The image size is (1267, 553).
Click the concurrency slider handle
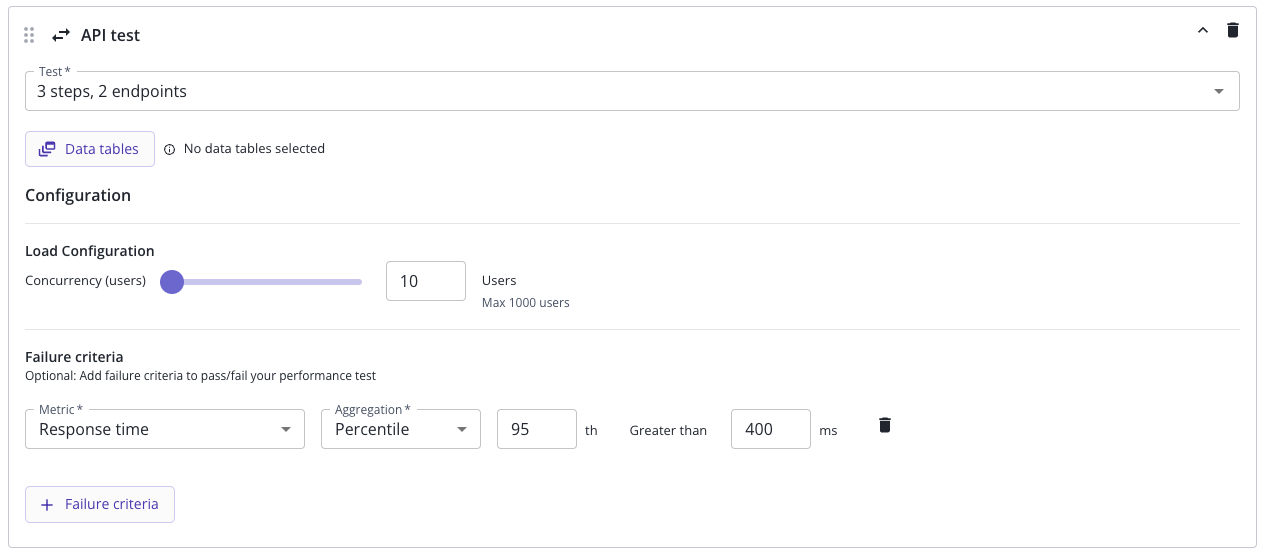tap(172, 282)
